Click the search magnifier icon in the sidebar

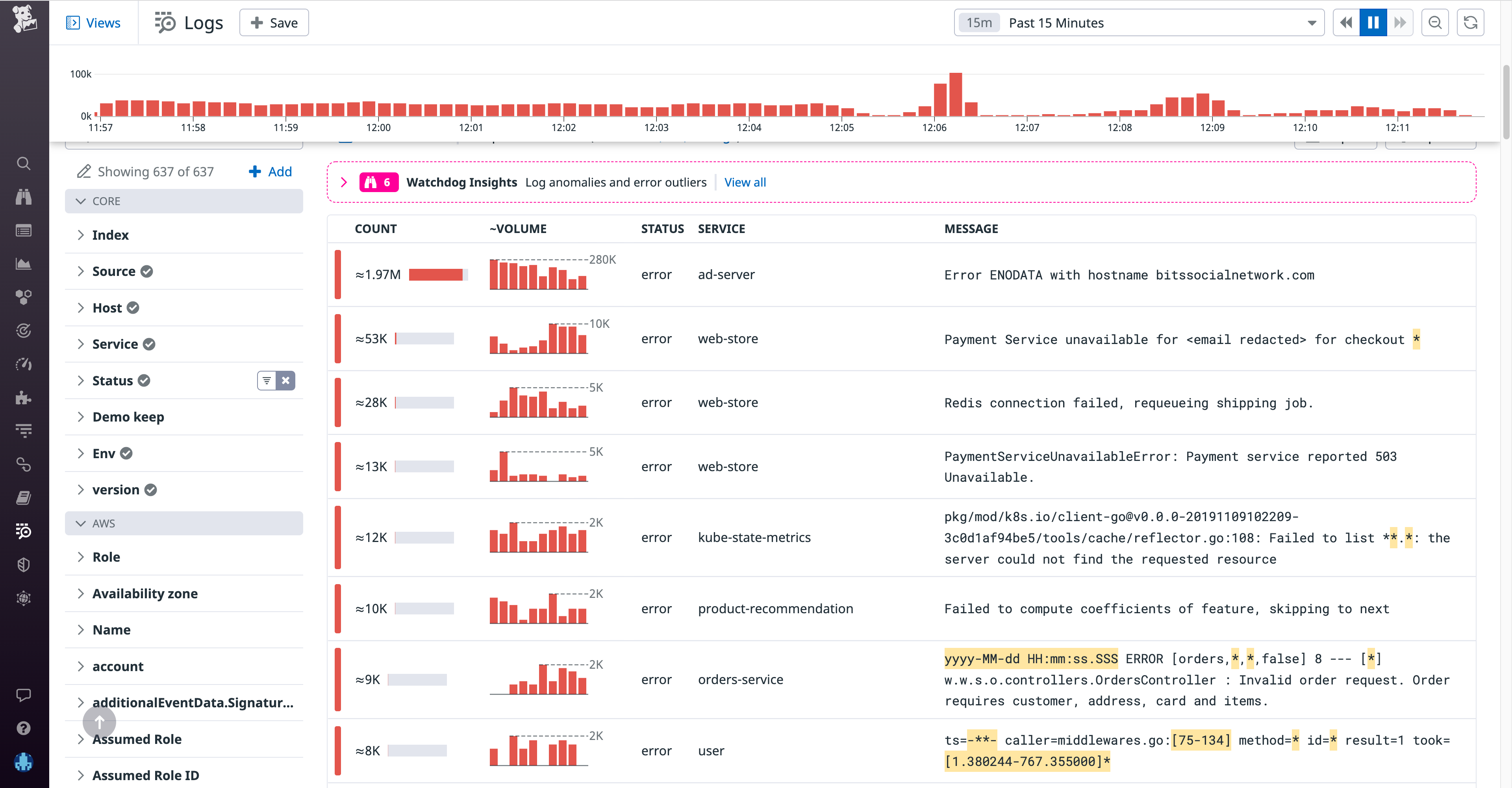pyautogui.click(x=24, y=163)
